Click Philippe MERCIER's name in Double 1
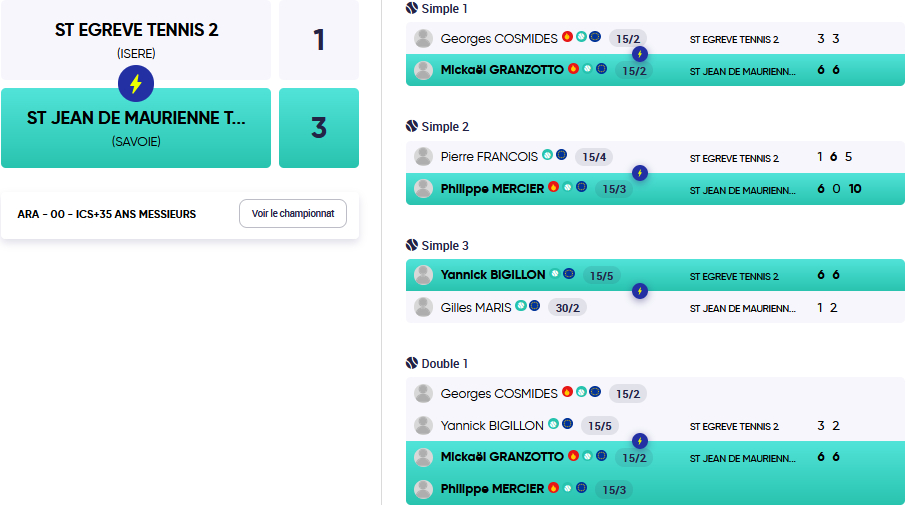 pyautogui.click(x=492, y=489)
